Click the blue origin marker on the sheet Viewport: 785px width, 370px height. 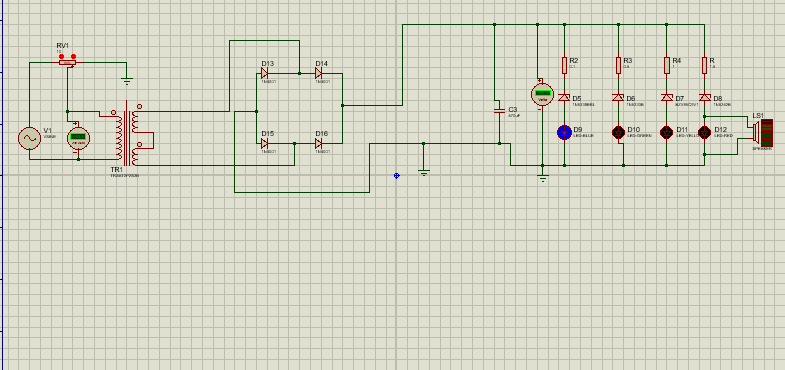point(397,176)
